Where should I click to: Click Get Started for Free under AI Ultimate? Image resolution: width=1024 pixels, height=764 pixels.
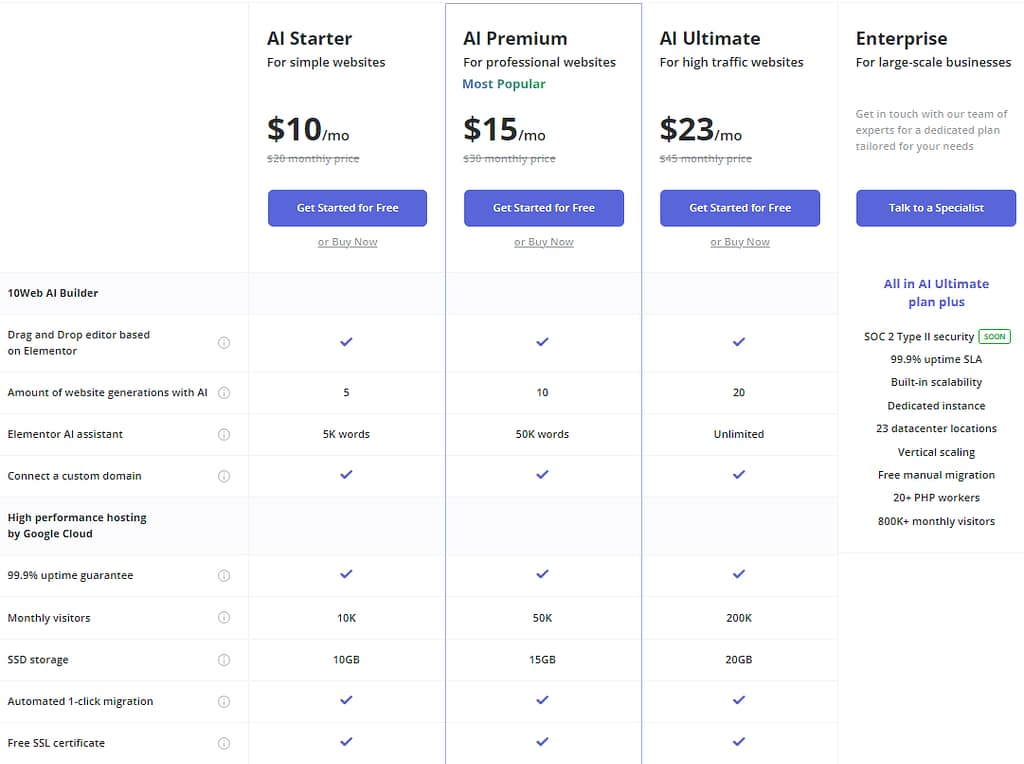pyautogui.click(x=739, y=207)
